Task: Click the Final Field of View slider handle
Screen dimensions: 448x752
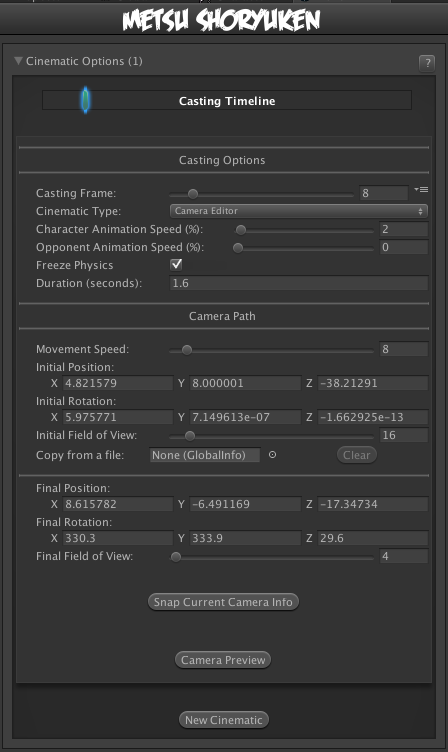Action: tap(176, 557)
